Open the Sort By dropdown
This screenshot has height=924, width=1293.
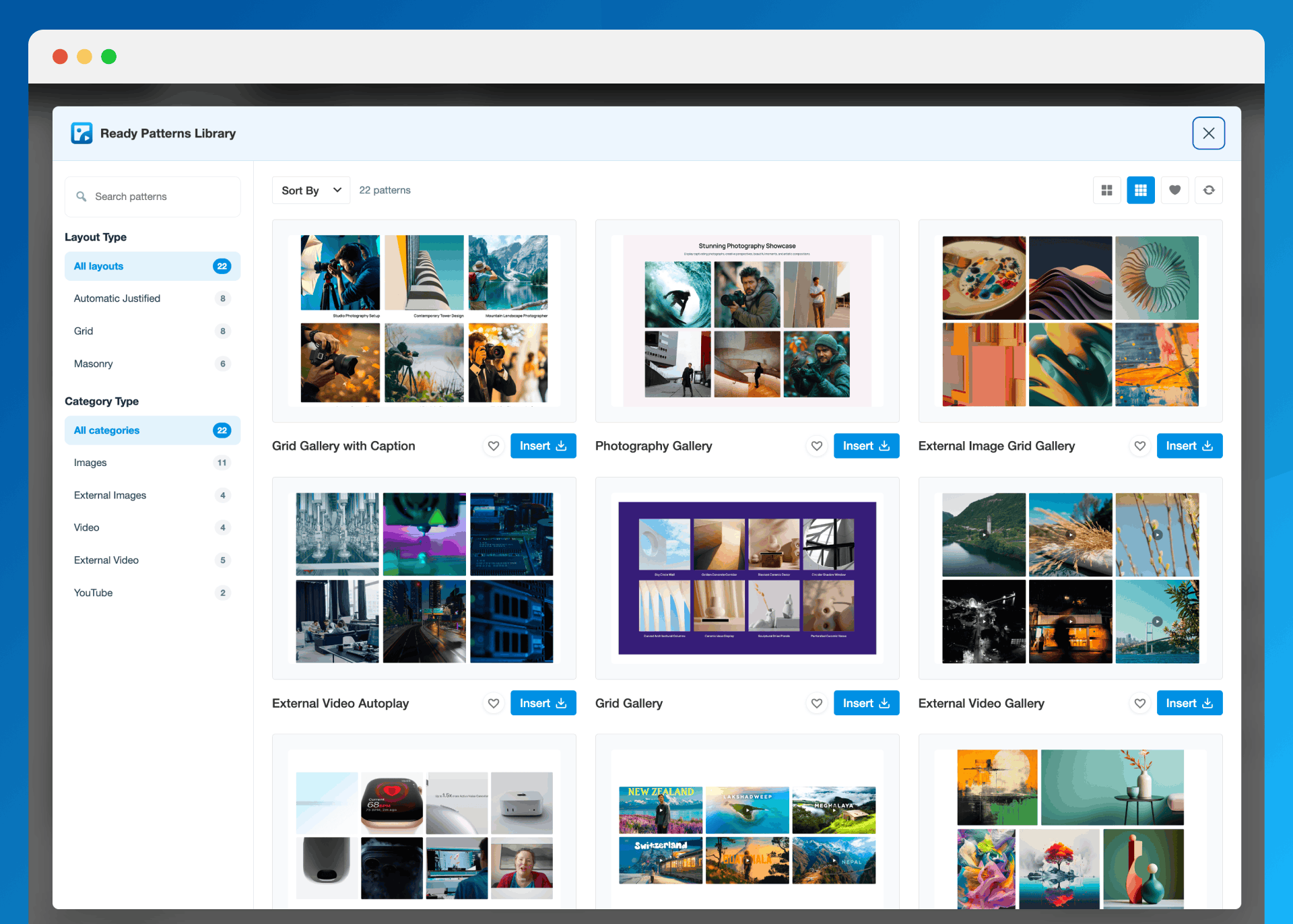pyautogui.click(x=311, y=191)
